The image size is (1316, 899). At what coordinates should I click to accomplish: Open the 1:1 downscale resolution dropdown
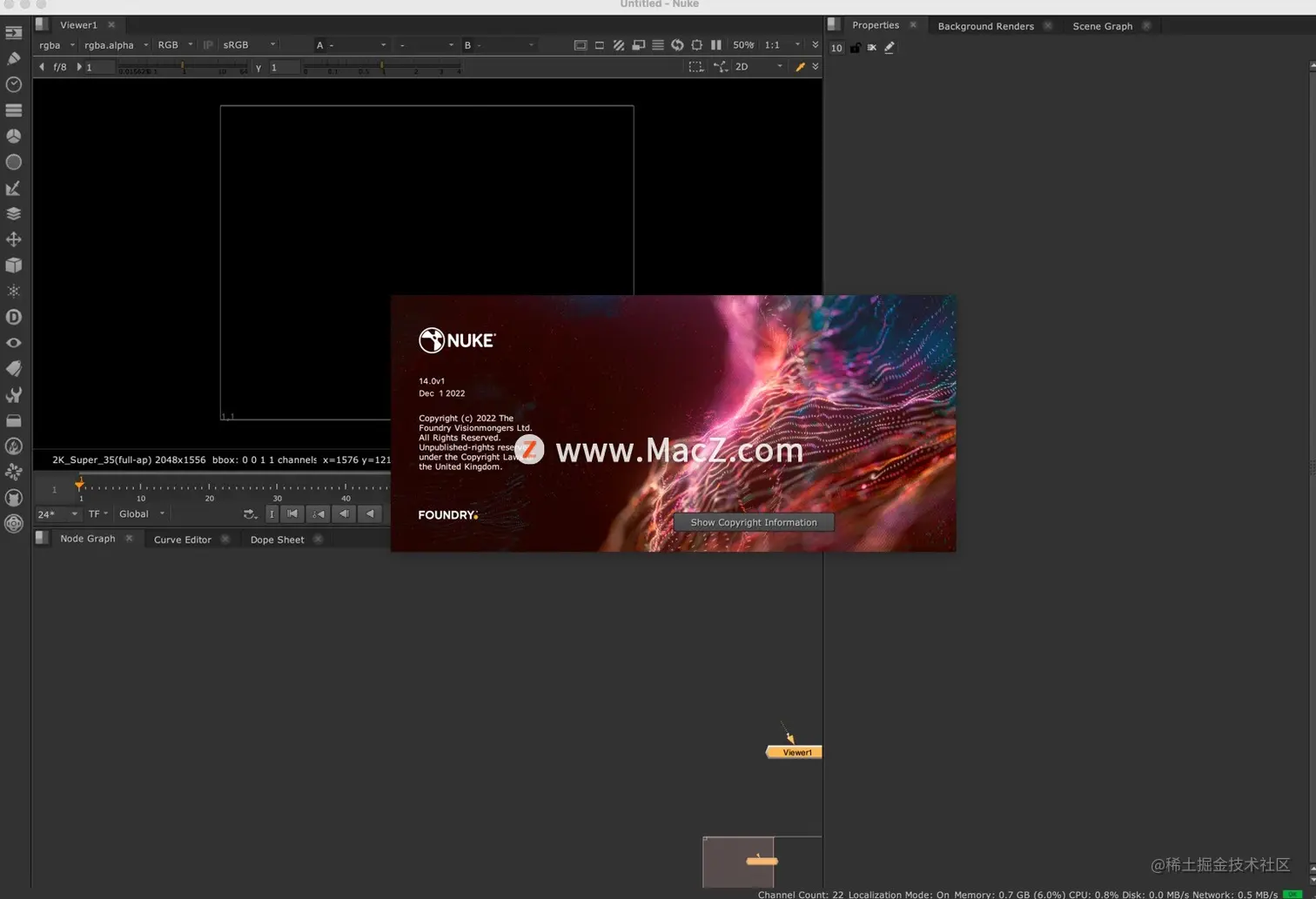coord(782,45)
